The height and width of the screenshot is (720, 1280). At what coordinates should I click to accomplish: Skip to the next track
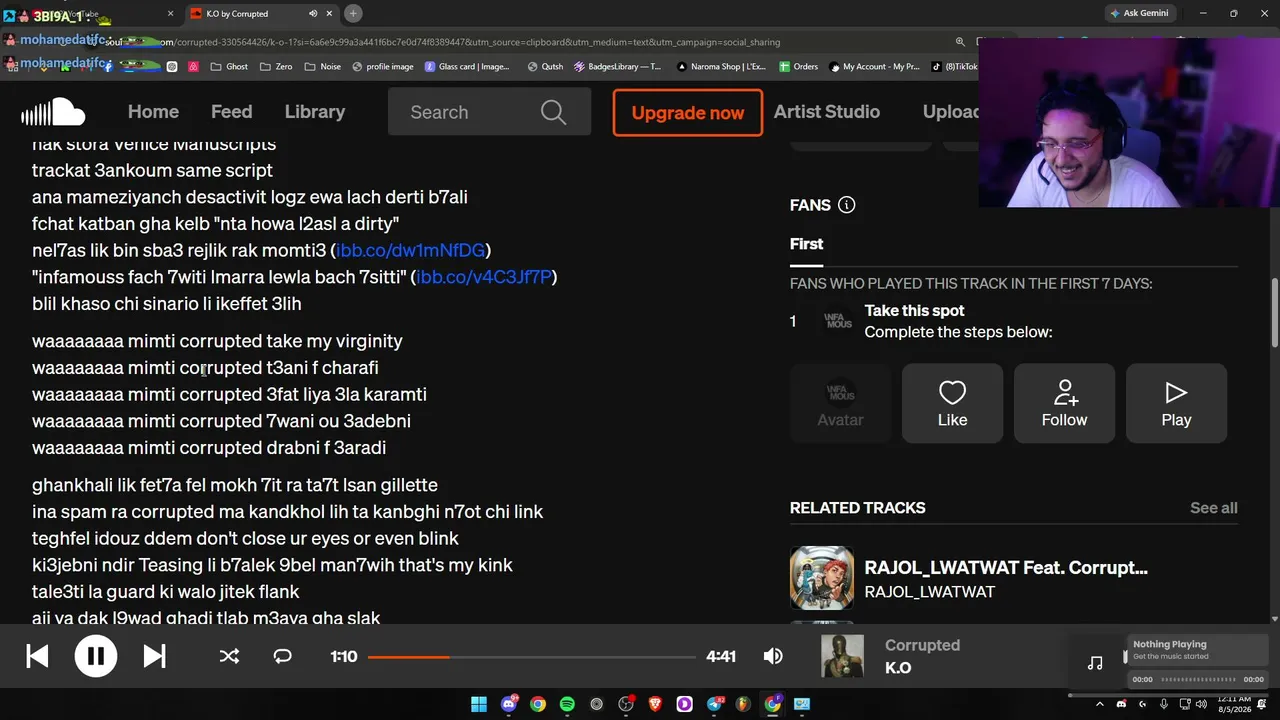[x=154, y=656]
